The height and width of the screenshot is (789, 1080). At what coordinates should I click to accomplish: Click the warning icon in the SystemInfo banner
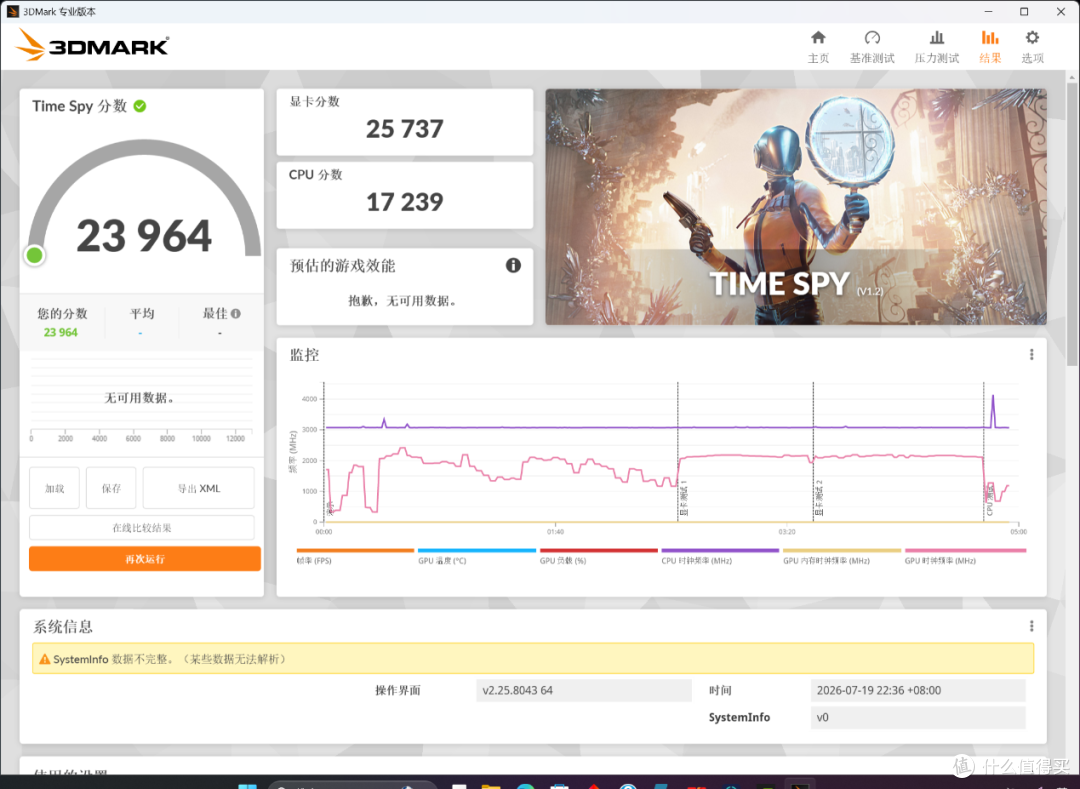(x=45, y=659)
